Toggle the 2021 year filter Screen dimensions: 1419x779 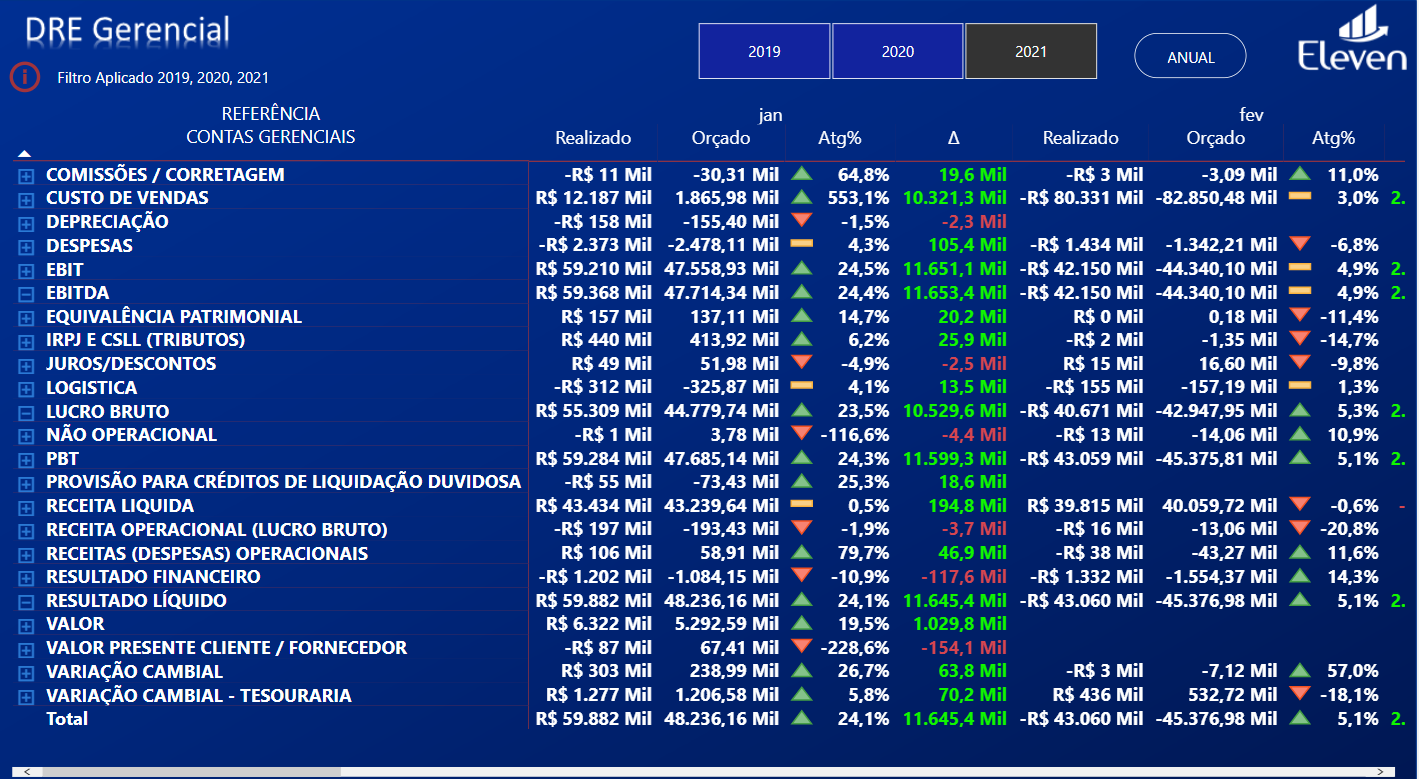1030,51
